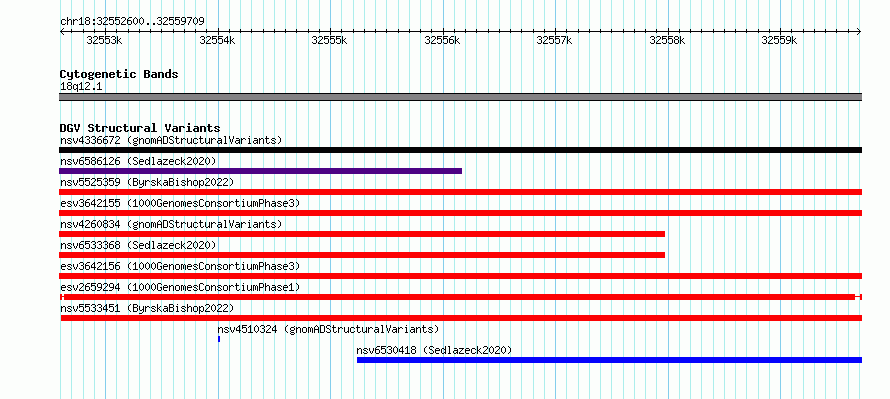Click the red nsv4260834 gnomAD variant bar
This screenshot has width=890, height=399.
tap(362, 234)
